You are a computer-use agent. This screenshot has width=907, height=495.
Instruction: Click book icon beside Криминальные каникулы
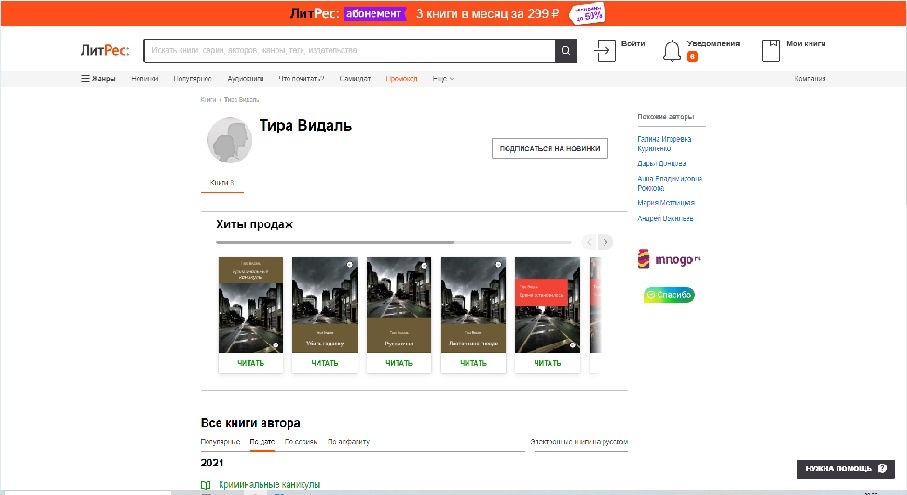(205, 485)
